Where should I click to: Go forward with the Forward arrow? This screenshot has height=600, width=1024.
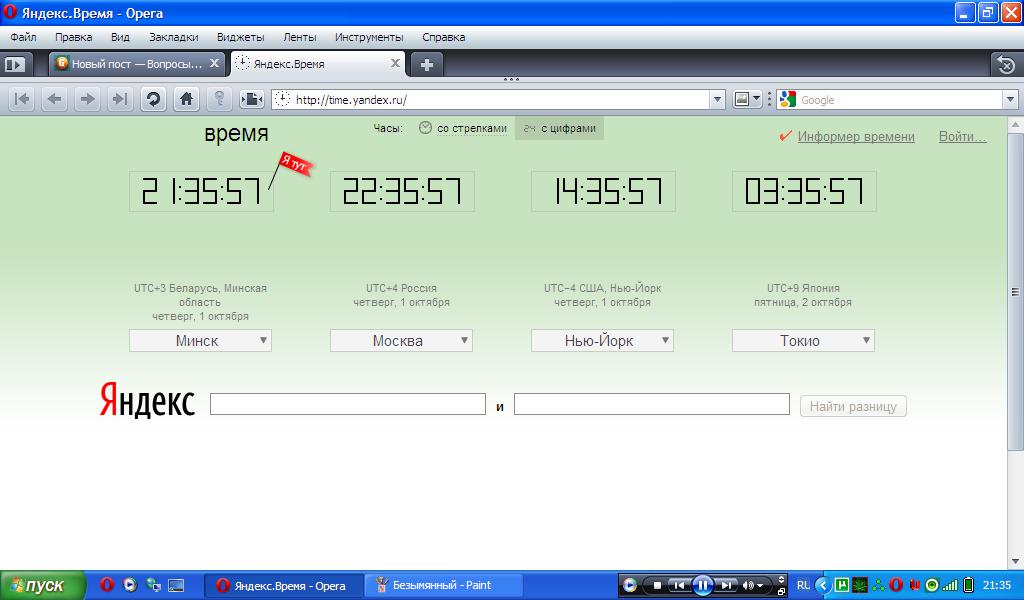click(87, 99)
